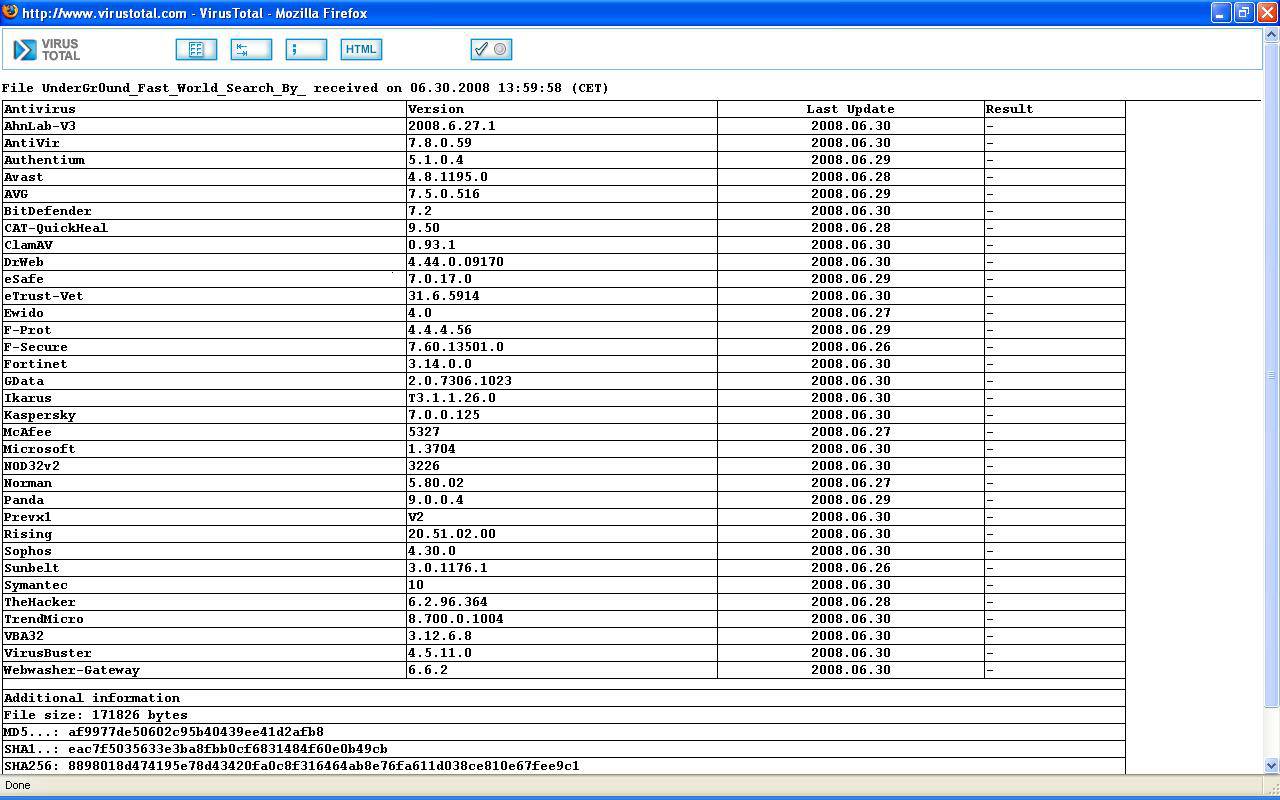The height and width of the screenshot is (800, 1280).
Task: Click the Kaspersky entry
Action: [40, 415]
